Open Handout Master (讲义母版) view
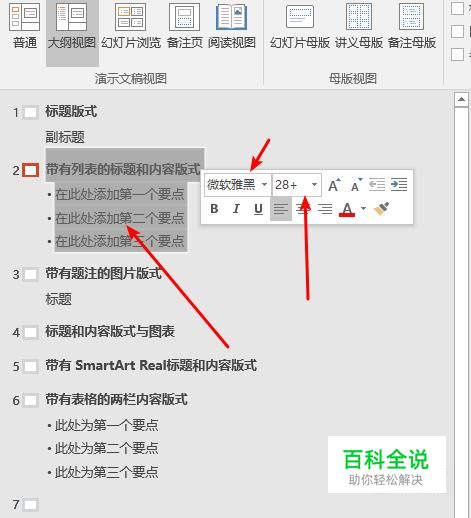Image resolution: width=471 pixels, height=518 pixels. coord(359,27)
